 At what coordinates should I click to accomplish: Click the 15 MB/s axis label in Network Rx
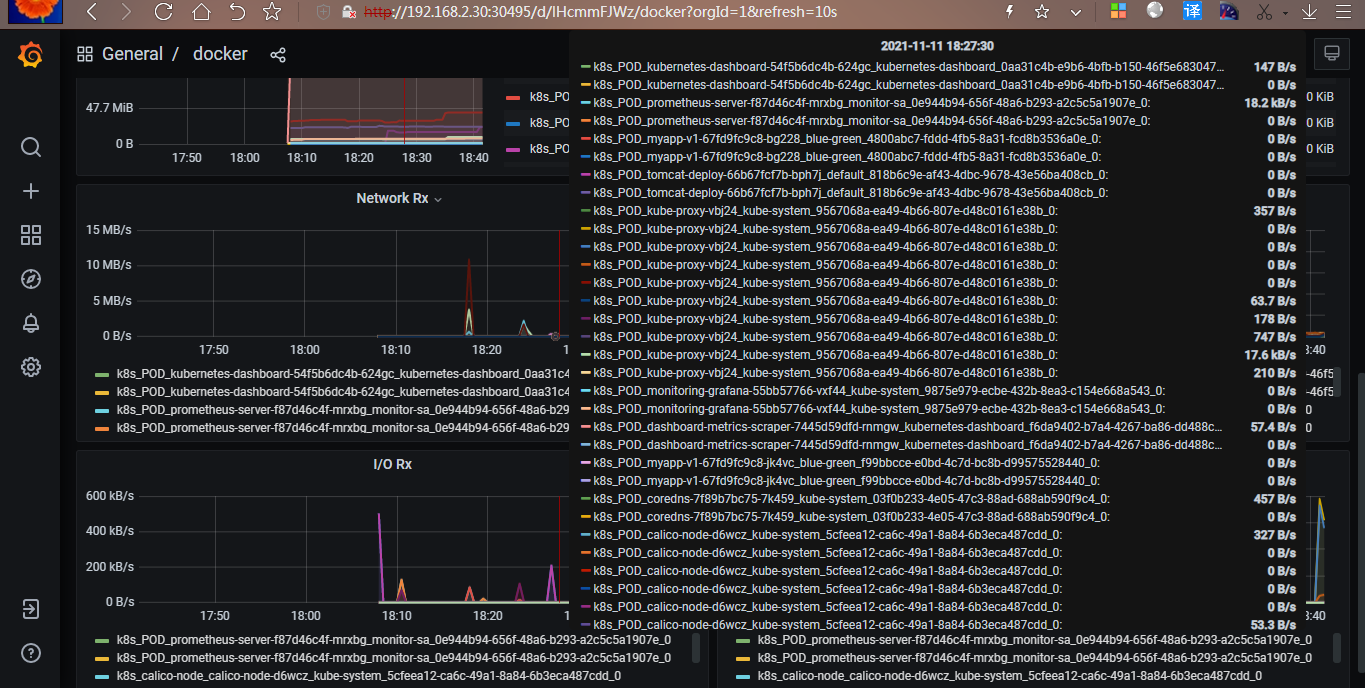[x=109, y=230]
